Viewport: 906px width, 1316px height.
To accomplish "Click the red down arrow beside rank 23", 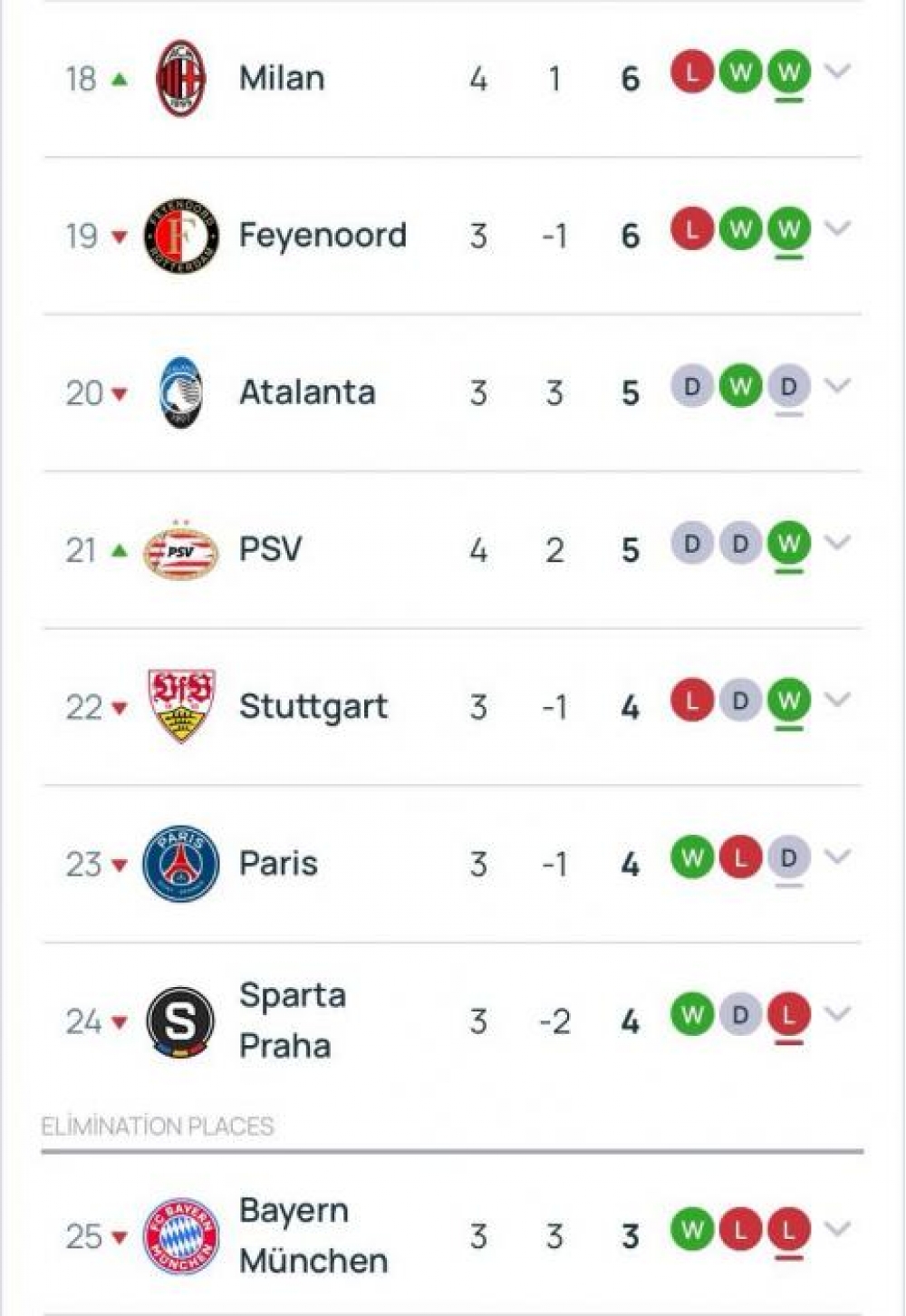I will [120, 866].
